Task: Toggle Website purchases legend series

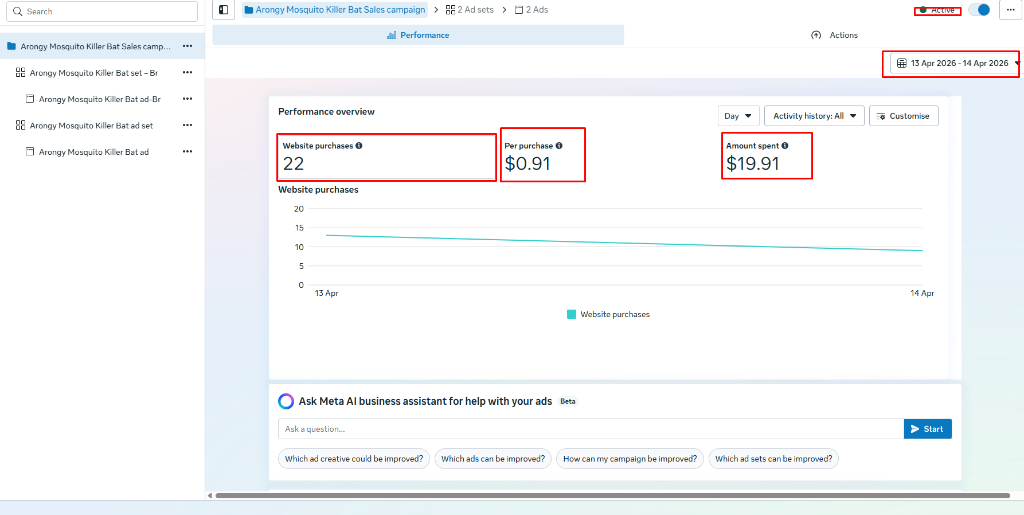Action: [609, 314]
